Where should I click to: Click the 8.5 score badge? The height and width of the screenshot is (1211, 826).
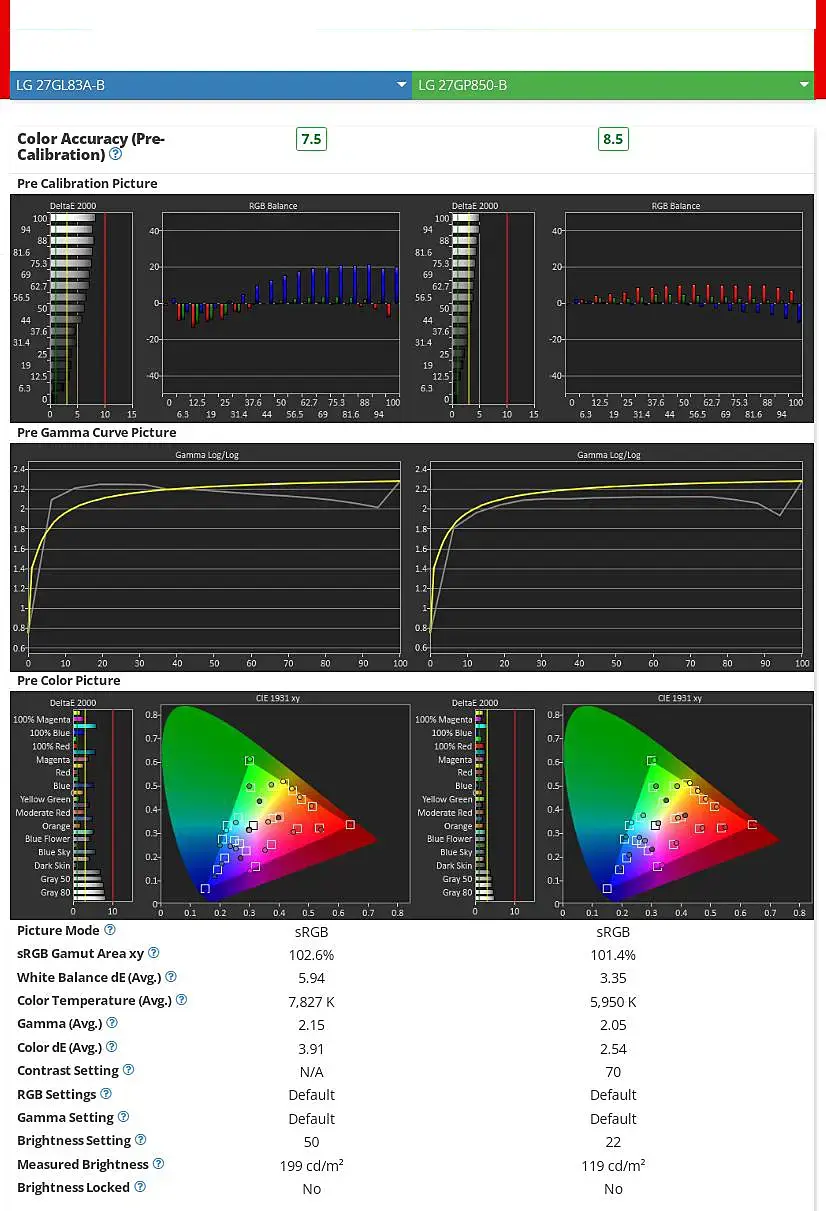[x=613, y=139]
